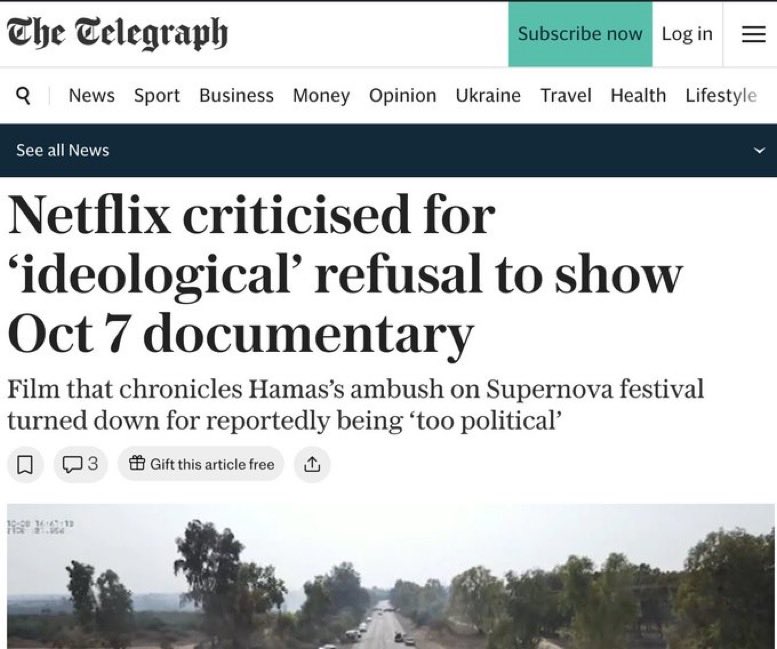Open the Opinion section
This screenshot has height=649, width=777.
(402, 95)
